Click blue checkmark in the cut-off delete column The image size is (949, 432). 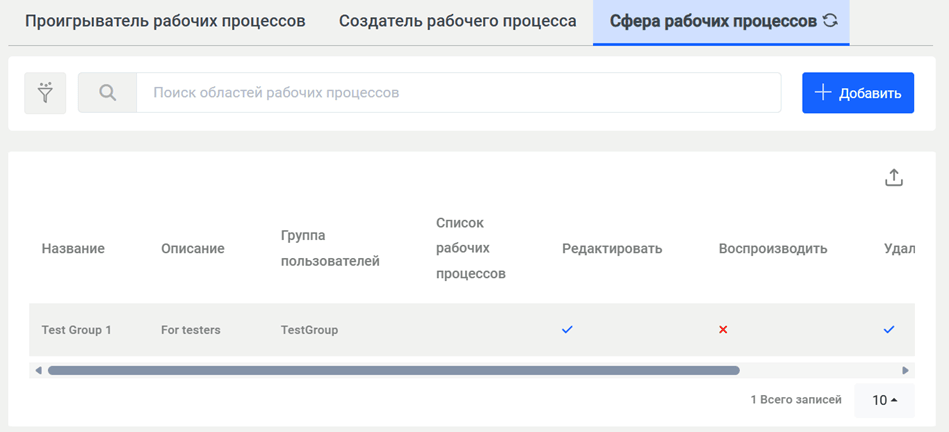click(889, 330)
